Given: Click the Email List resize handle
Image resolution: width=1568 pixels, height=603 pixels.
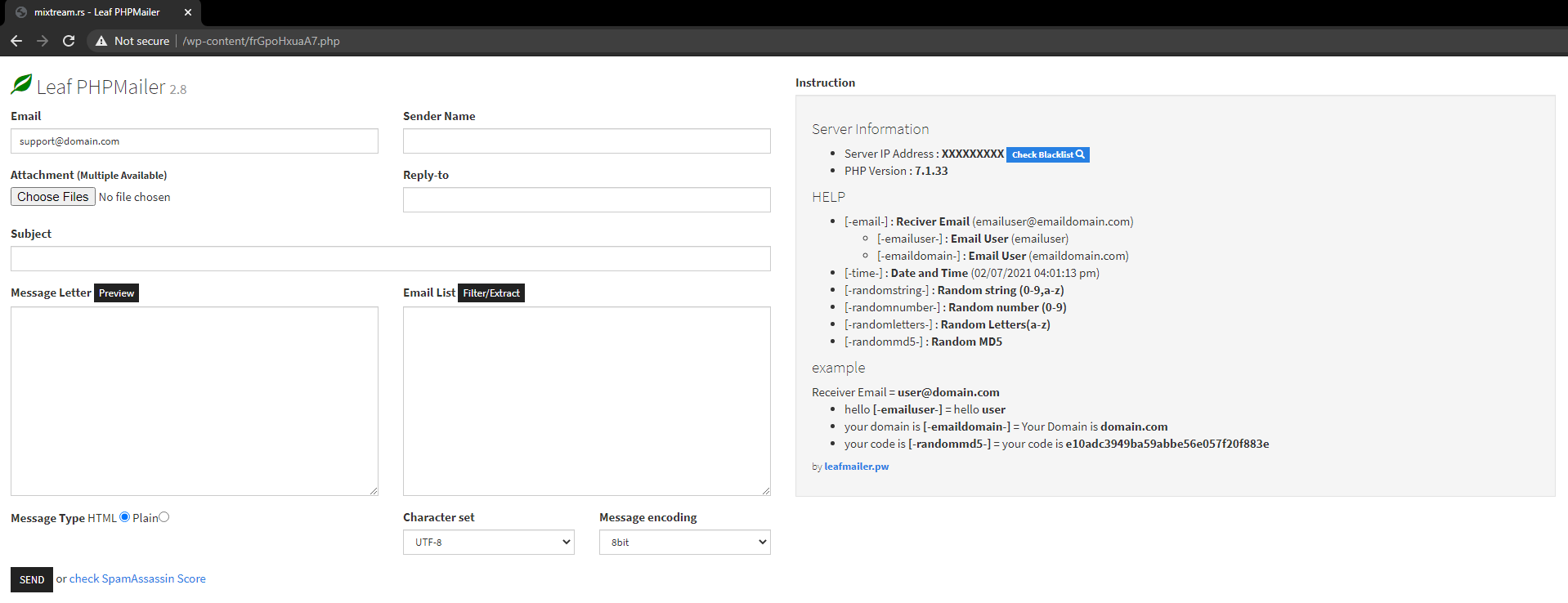Looking at the screenshot, I should [x=766, y=491].
